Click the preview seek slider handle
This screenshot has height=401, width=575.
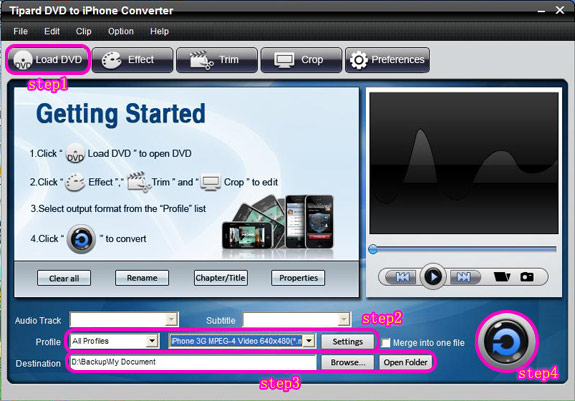(x=373, y=249)
